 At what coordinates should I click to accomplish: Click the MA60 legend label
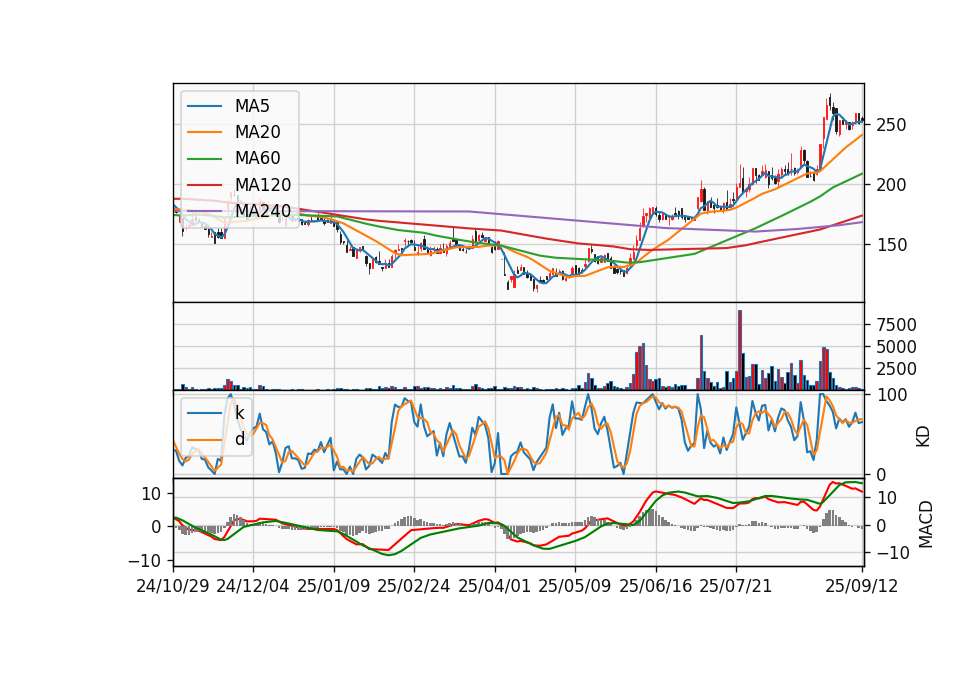point(257,159)
